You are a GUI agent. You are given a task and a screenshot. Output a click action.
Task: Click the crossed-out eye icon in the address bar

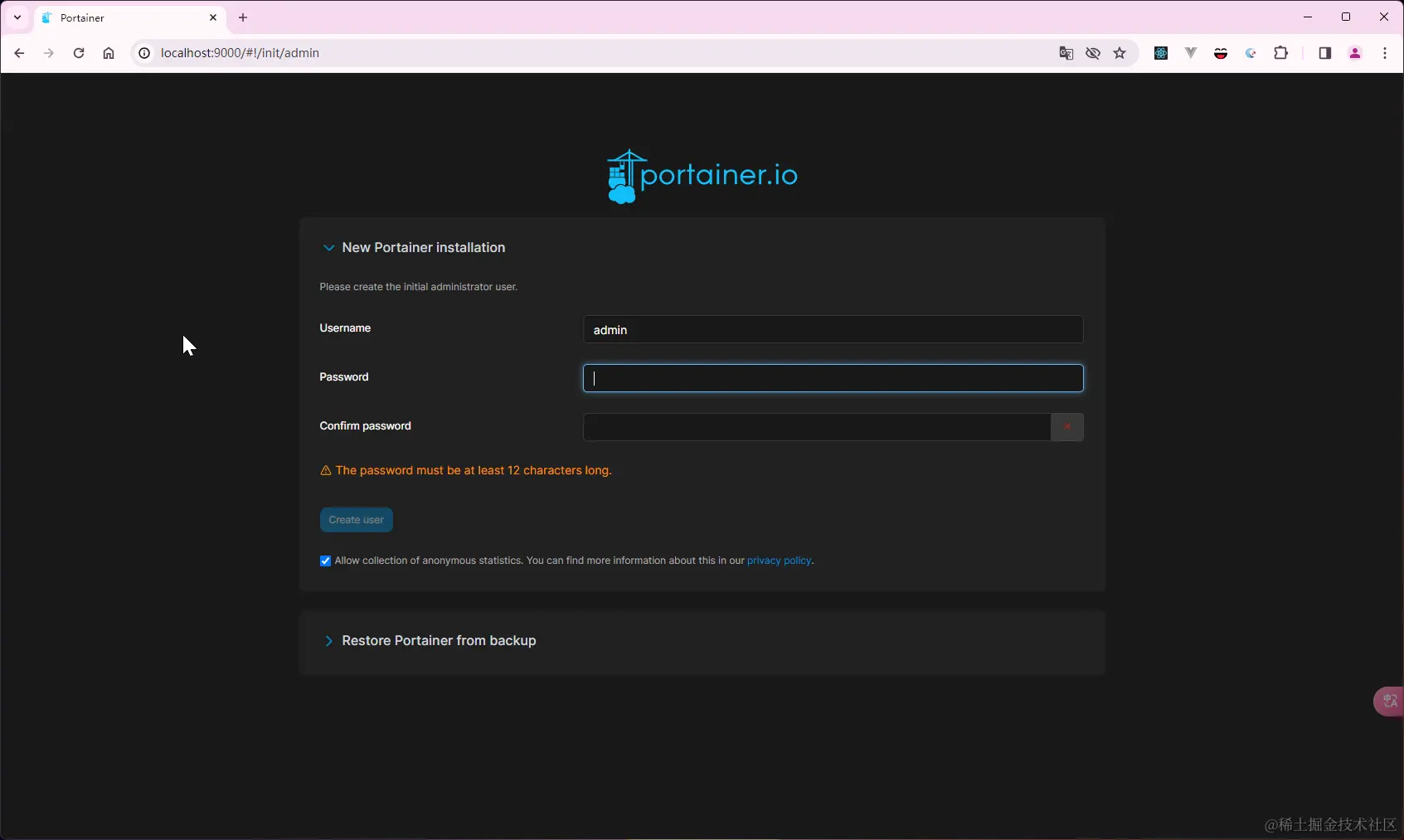(1093, 53)
